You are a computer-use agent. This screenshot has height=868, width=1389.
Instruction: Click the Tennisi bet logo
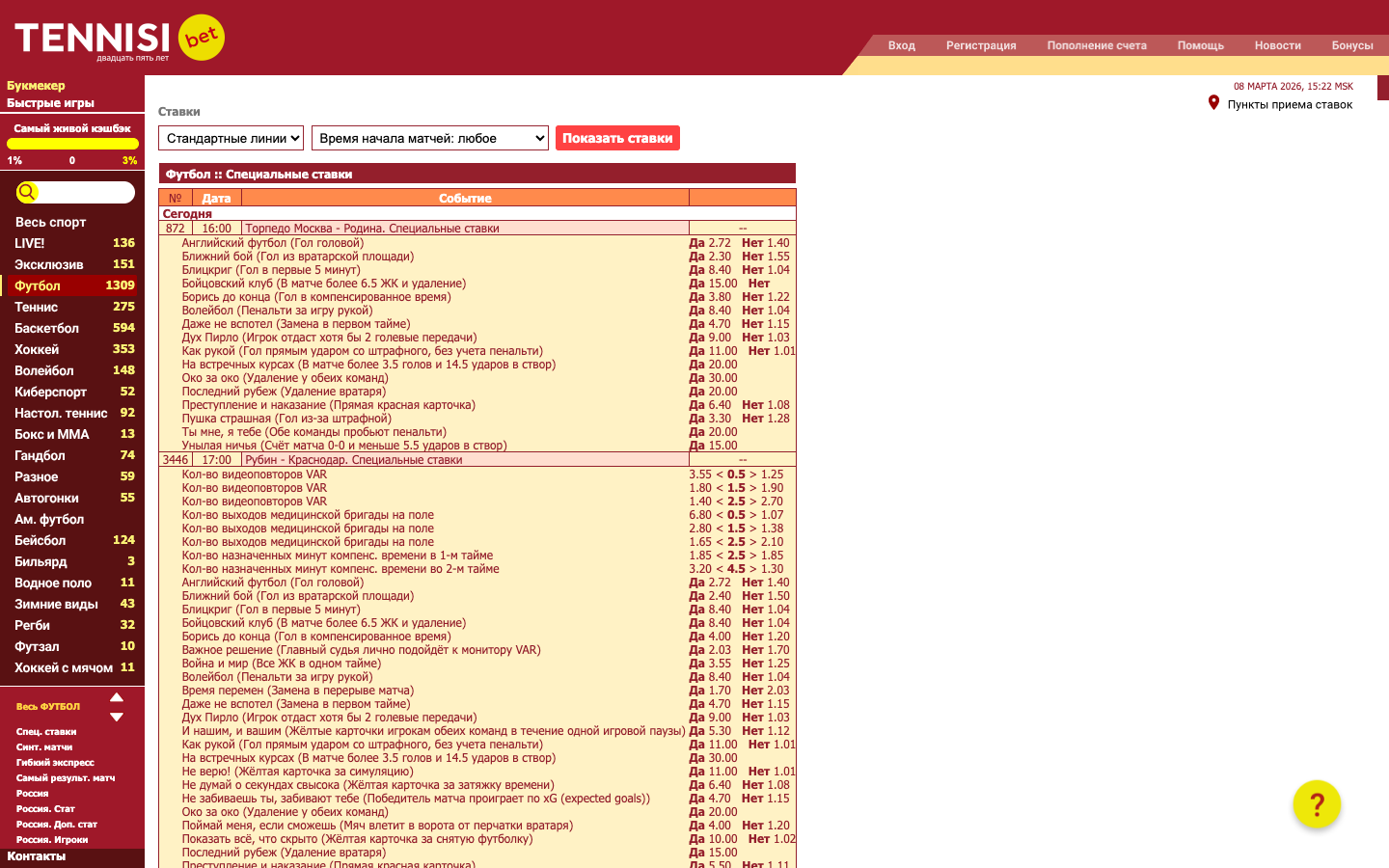pyautogui.click(x=120, y=39)
